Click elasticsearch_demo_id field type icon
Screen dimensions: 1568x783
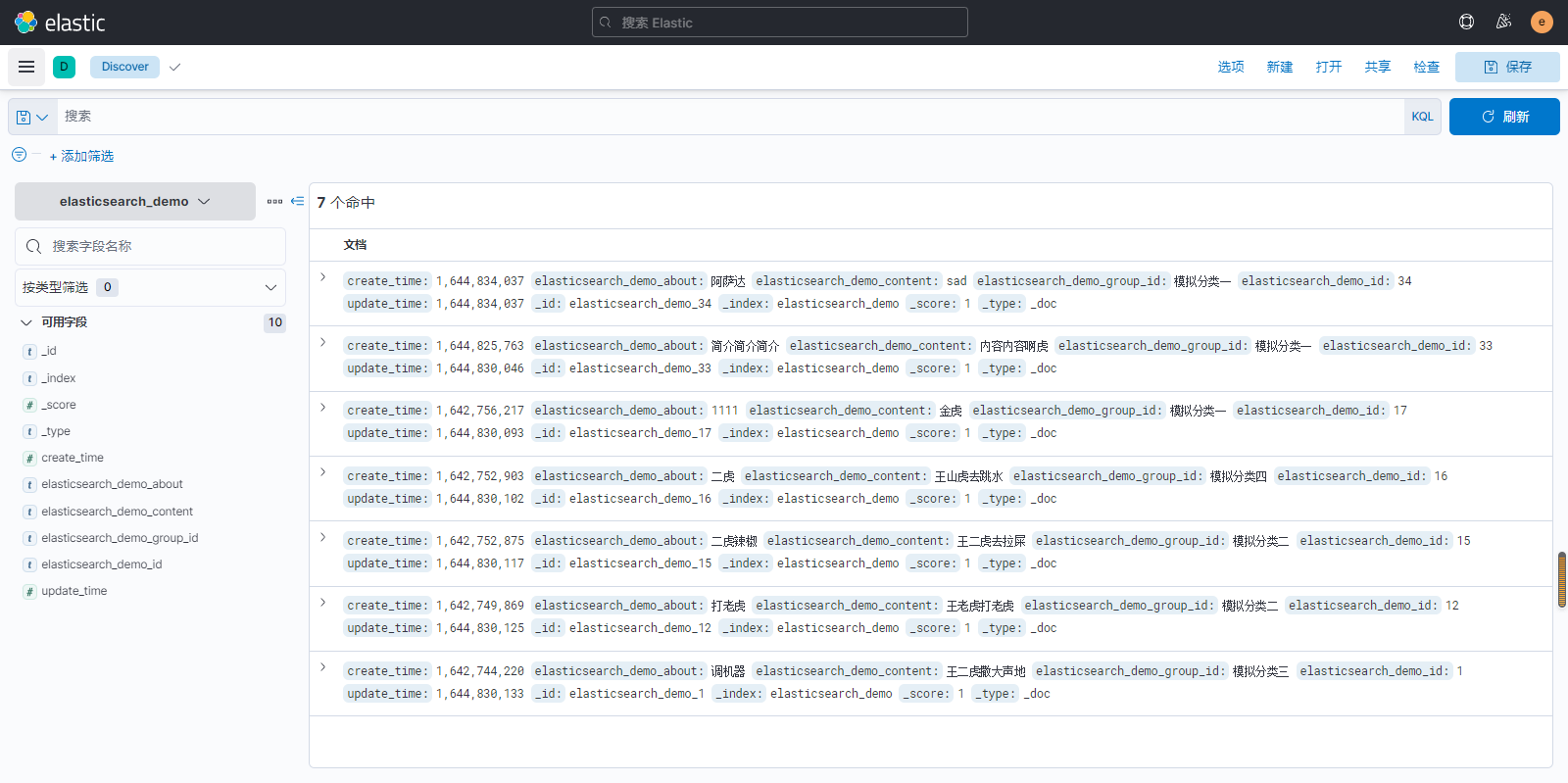(30, 564)
